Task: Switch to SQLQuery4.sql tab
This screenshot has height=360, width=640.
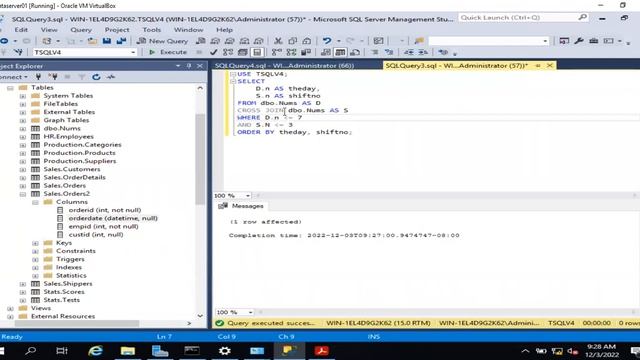Action: pyautogui.click(x=284, y=65)
